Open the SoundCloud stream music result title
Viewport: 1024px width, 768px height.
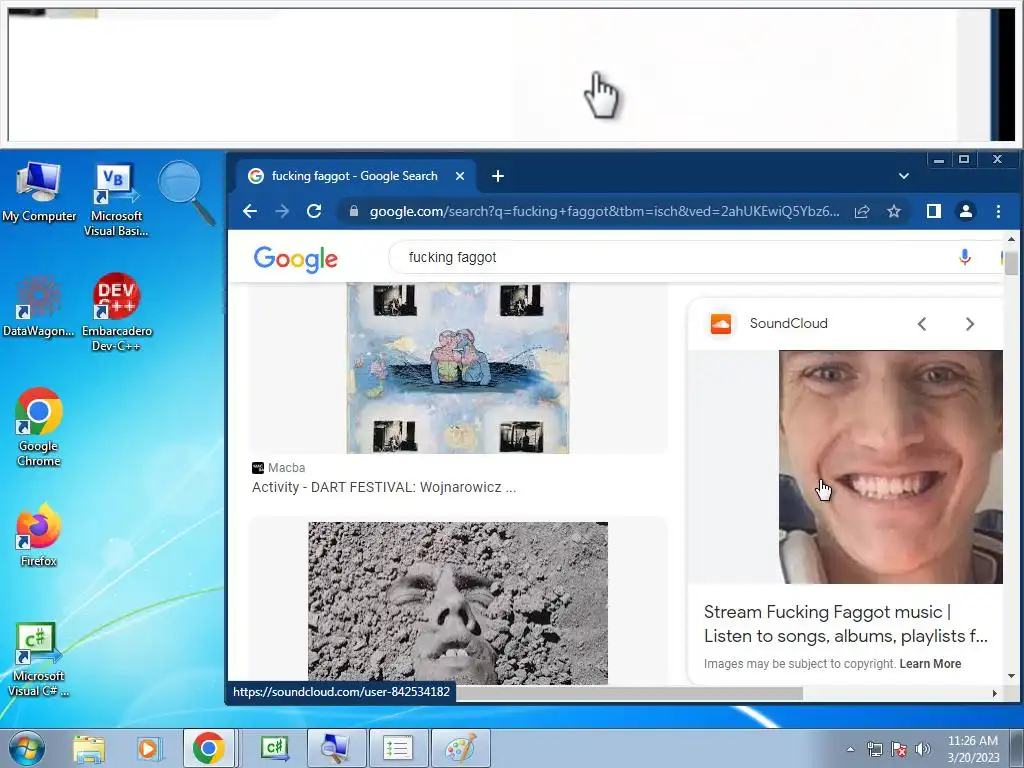846,624
